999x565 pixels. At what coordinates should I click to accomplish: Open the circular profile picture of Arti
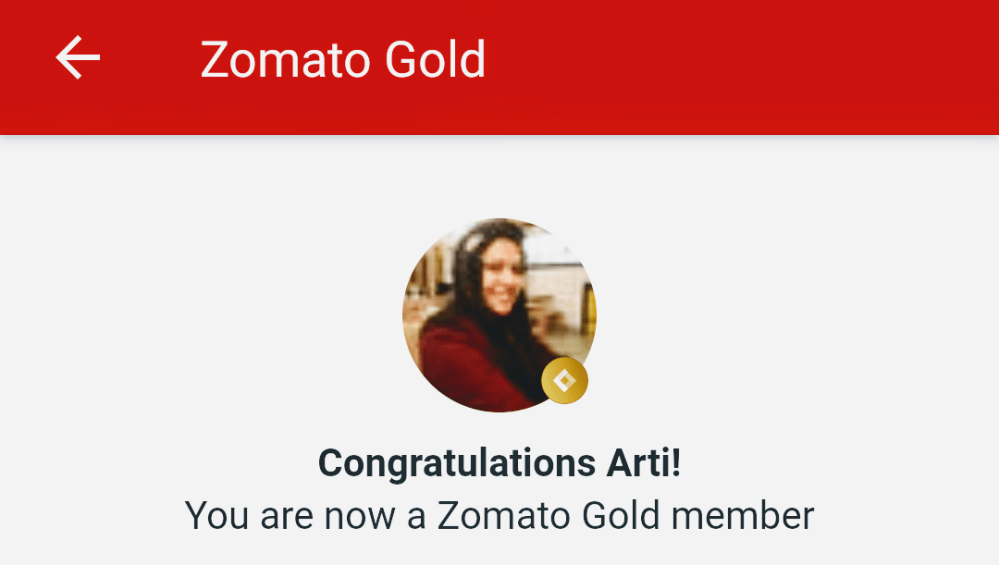click(x=500, y=315)
